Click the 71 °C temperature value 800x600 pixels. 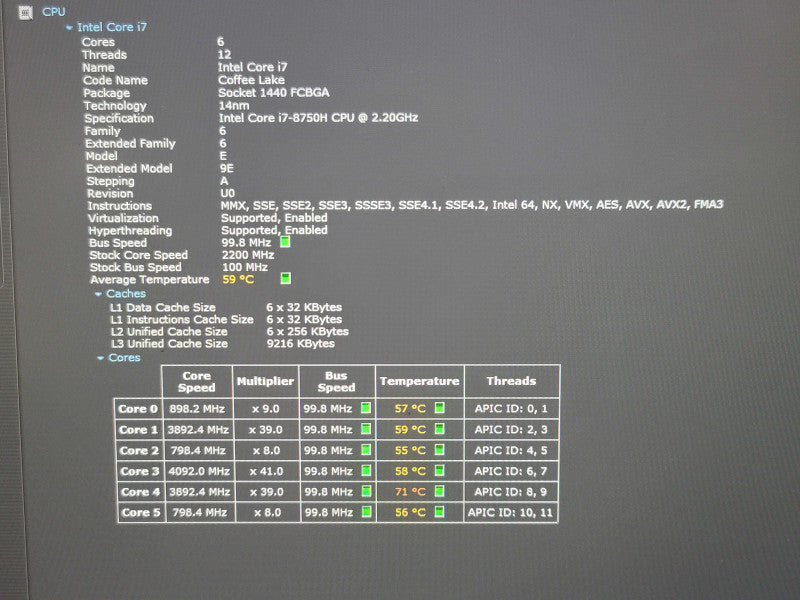pos(410,492)
